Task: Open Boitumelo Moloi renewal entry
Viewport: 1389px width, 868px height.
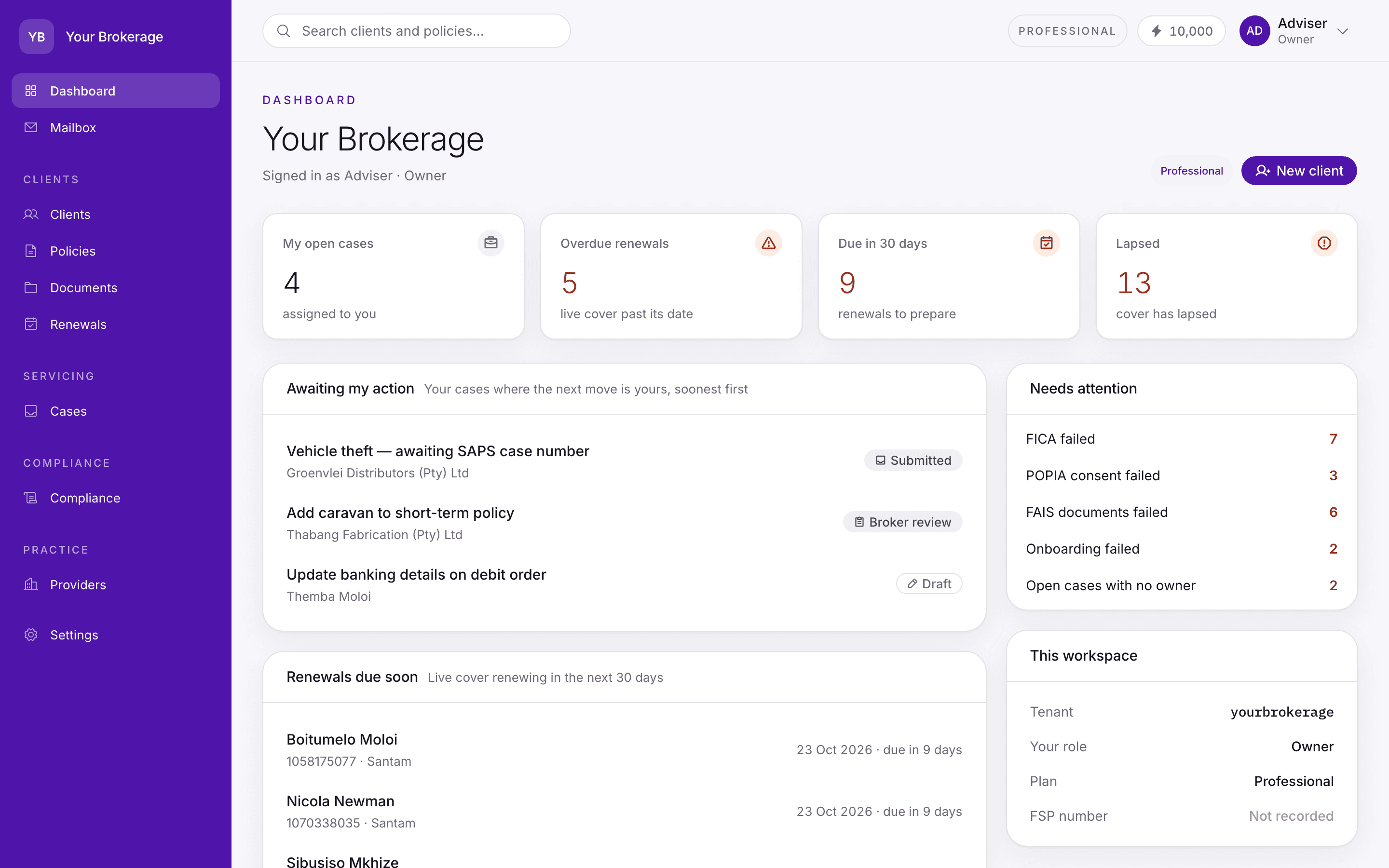Action: 624,750
